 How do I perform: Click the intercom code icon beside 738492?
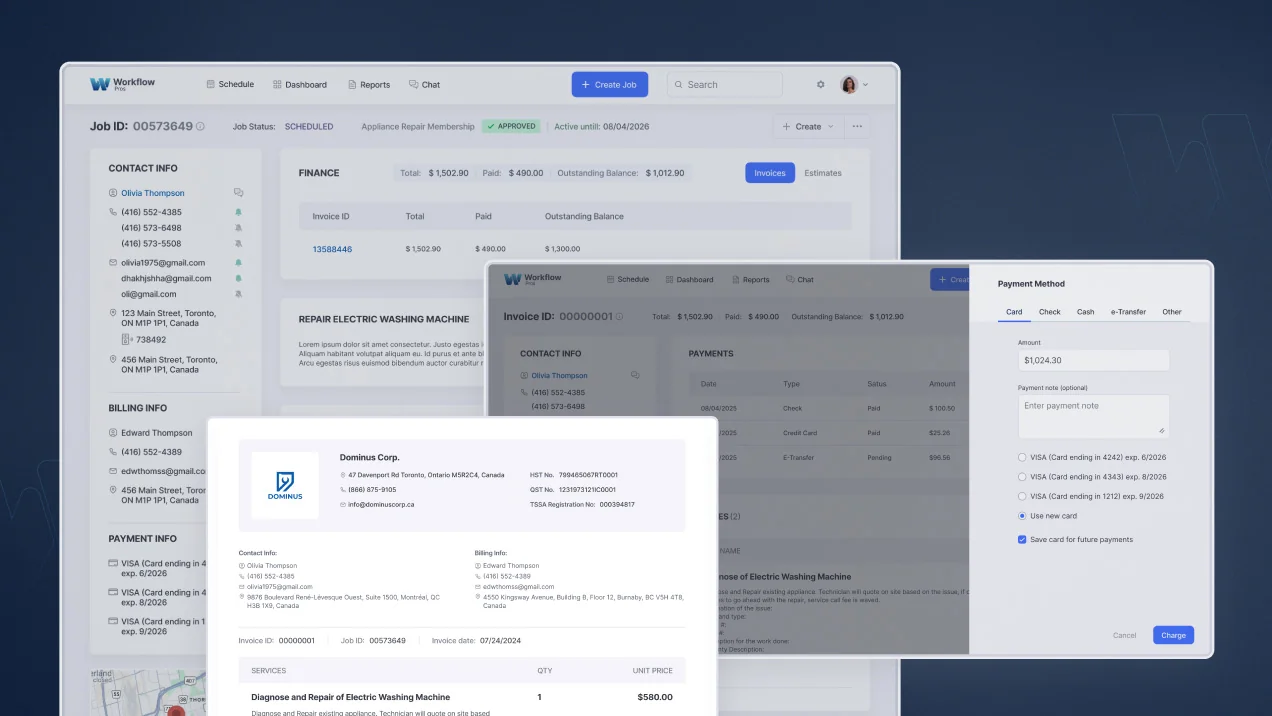point(127,339)
